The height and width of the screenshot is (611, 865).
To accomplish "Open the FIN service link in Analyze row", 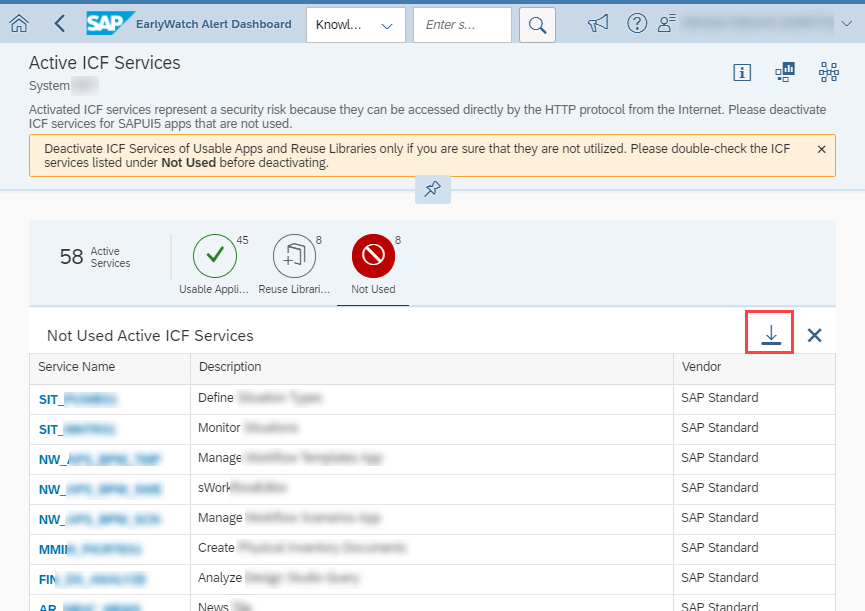I will click(93, 579).
